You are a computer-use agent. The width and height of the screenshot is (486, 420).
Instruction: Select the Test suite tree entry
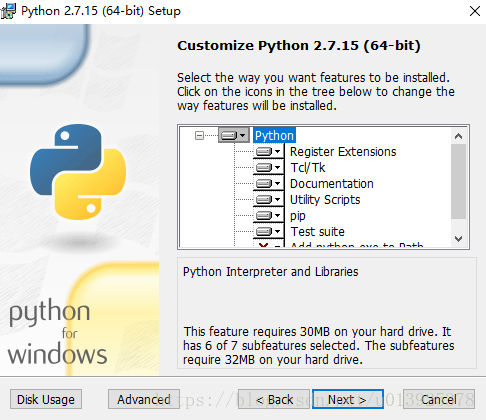tap(318, 232)
